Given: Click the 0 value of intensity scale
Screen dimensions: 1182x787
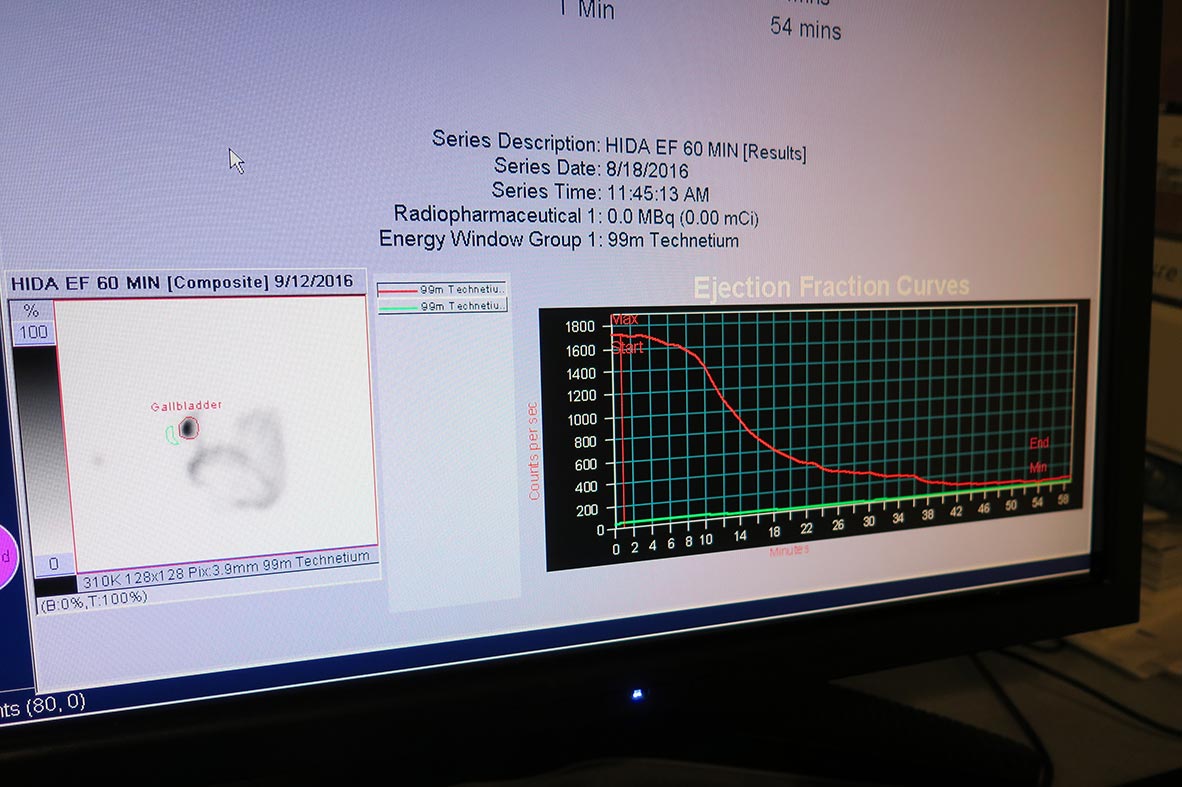Looking at the screenshot, I should (x=53, y=564).
